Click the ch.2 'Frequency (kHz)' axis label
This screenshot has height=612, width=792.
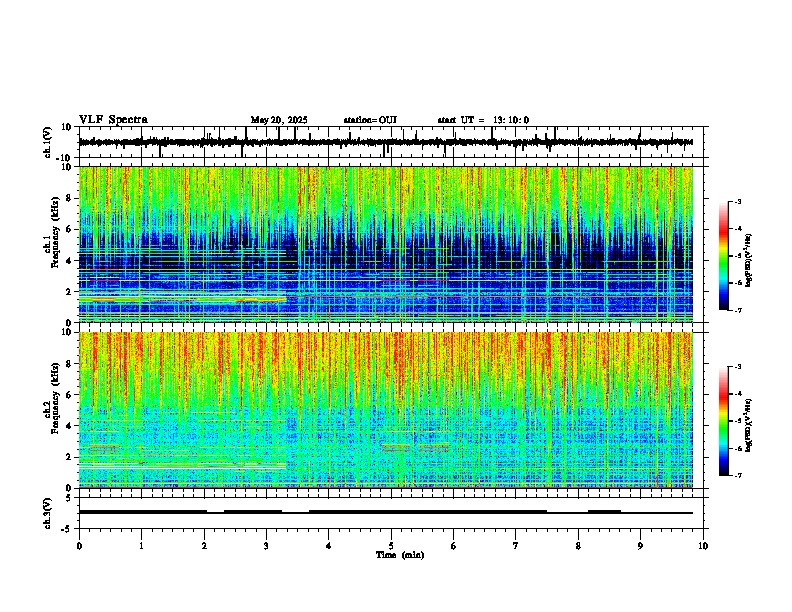pyautogui.click(x=56, y=398)
